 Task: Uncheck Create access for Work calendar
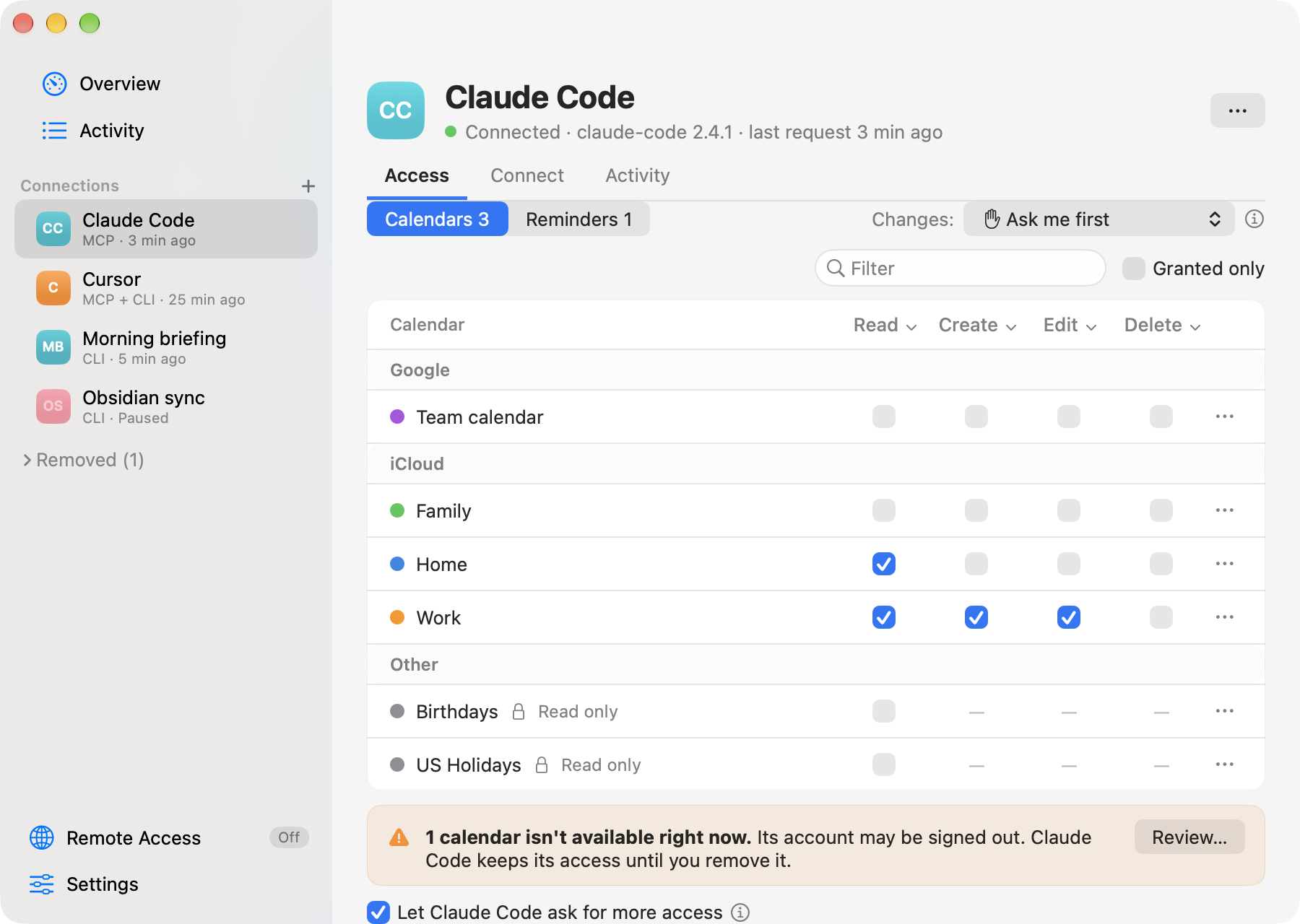(x=976, y=617)
